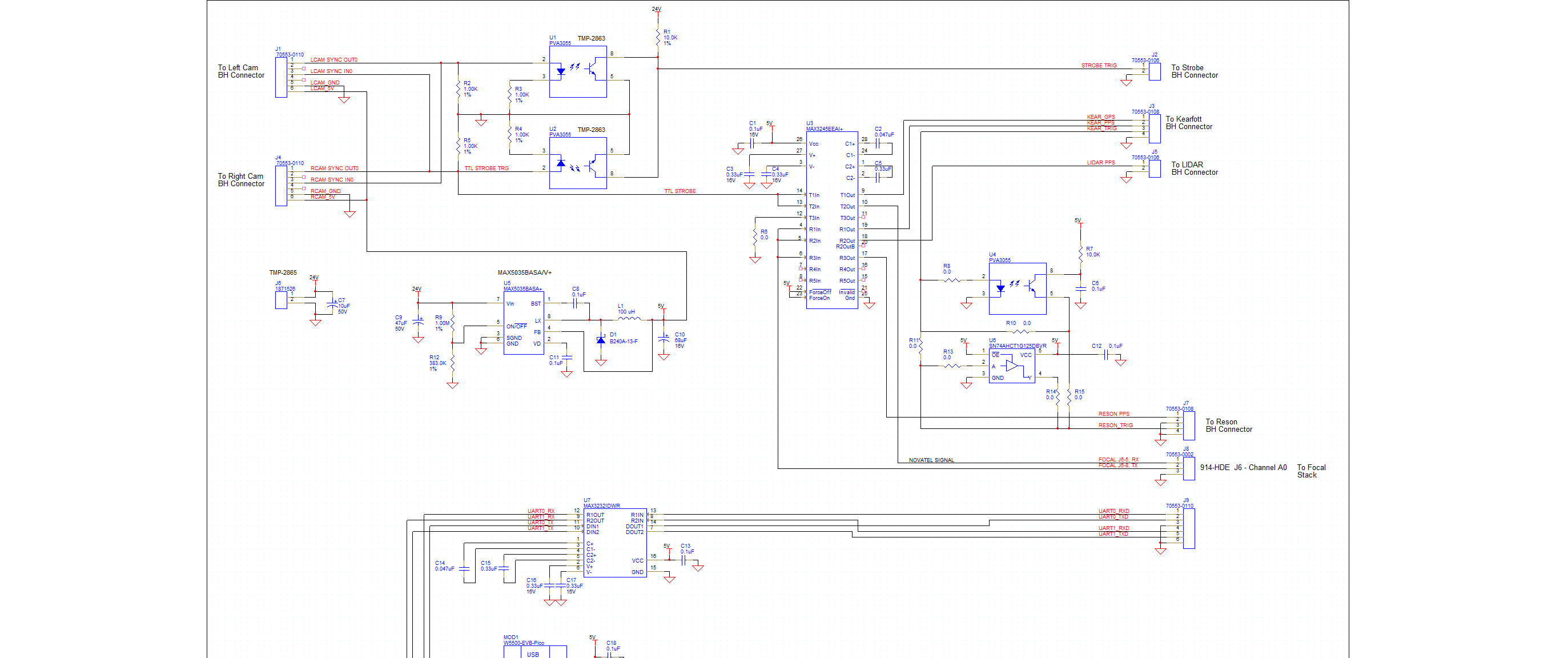
Task: Click the RCAM SYNC IN0 net label
Action: [332, 180]
